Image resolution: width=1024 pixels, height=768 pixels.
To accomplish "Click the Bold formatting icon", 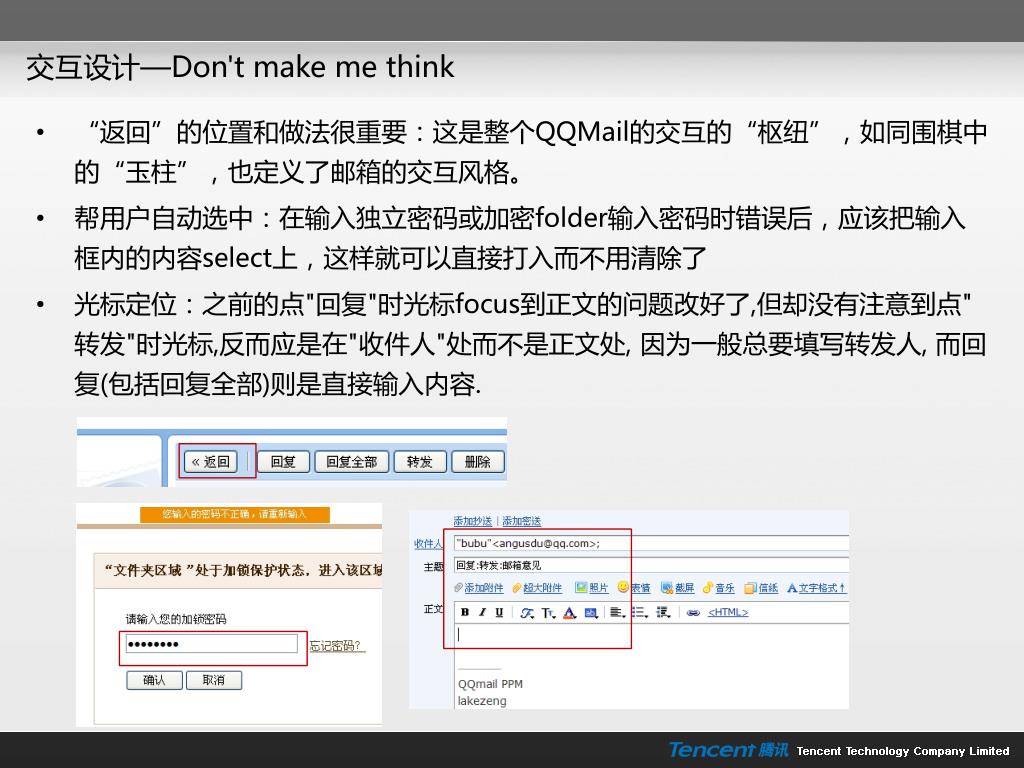I will [464, 613].
